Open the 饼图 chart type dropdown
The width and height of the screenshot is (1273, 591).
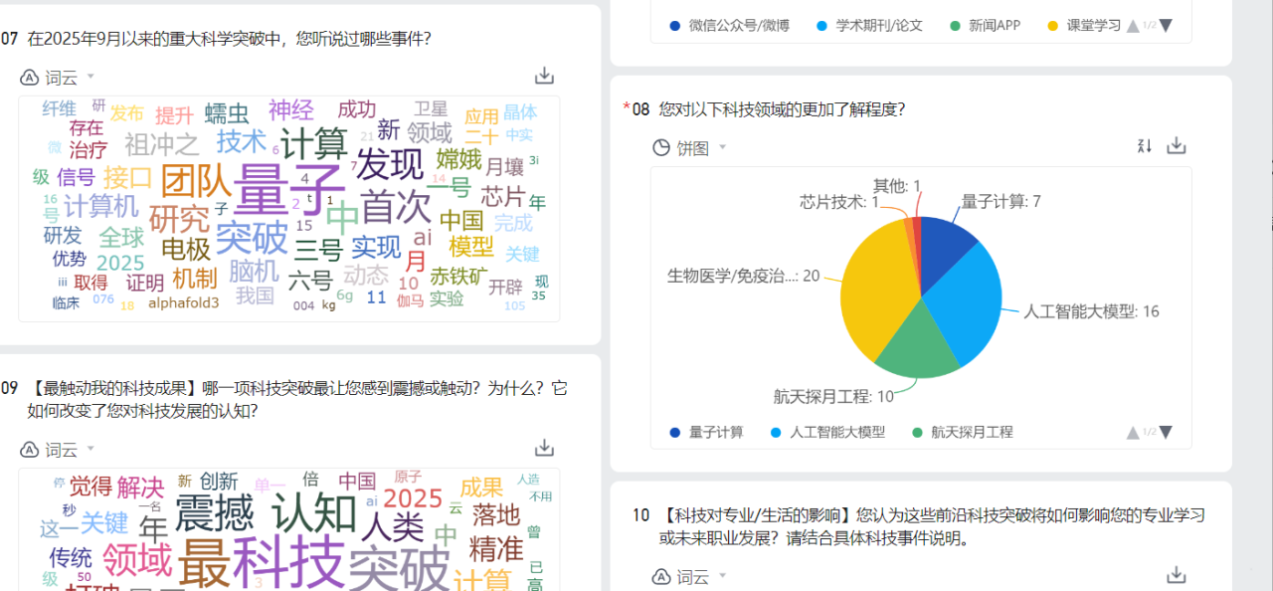[690, 148]
